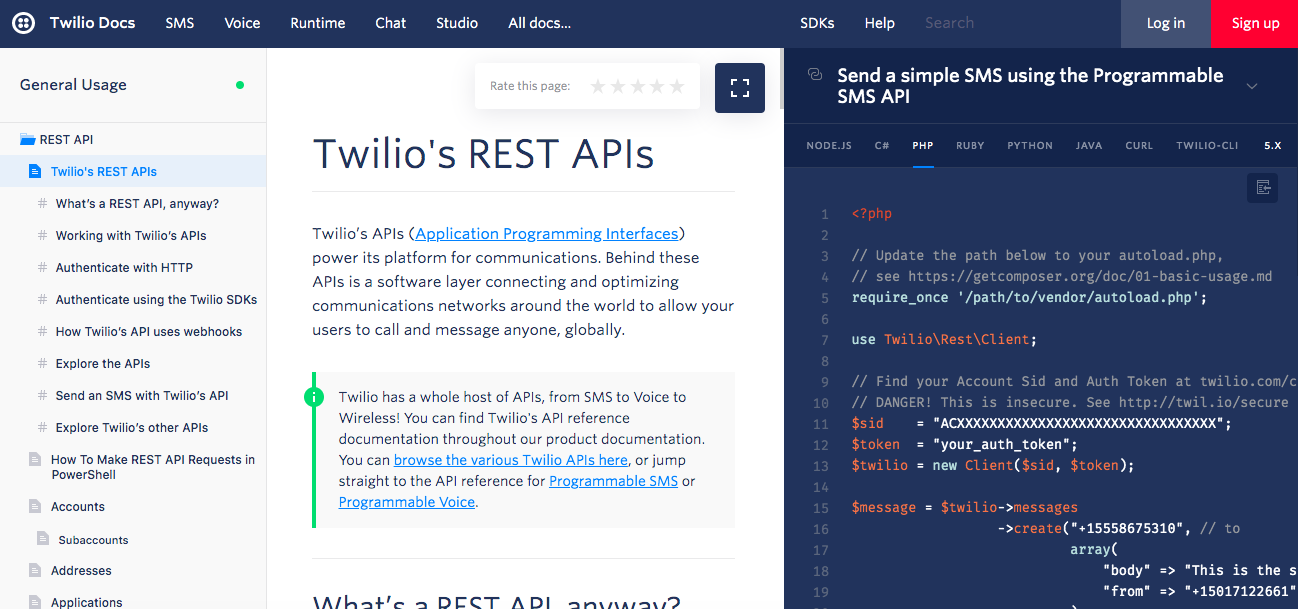Copy code sample with the copy icon
This screenshot has height=609, width=1298.
coord(1263,187)
